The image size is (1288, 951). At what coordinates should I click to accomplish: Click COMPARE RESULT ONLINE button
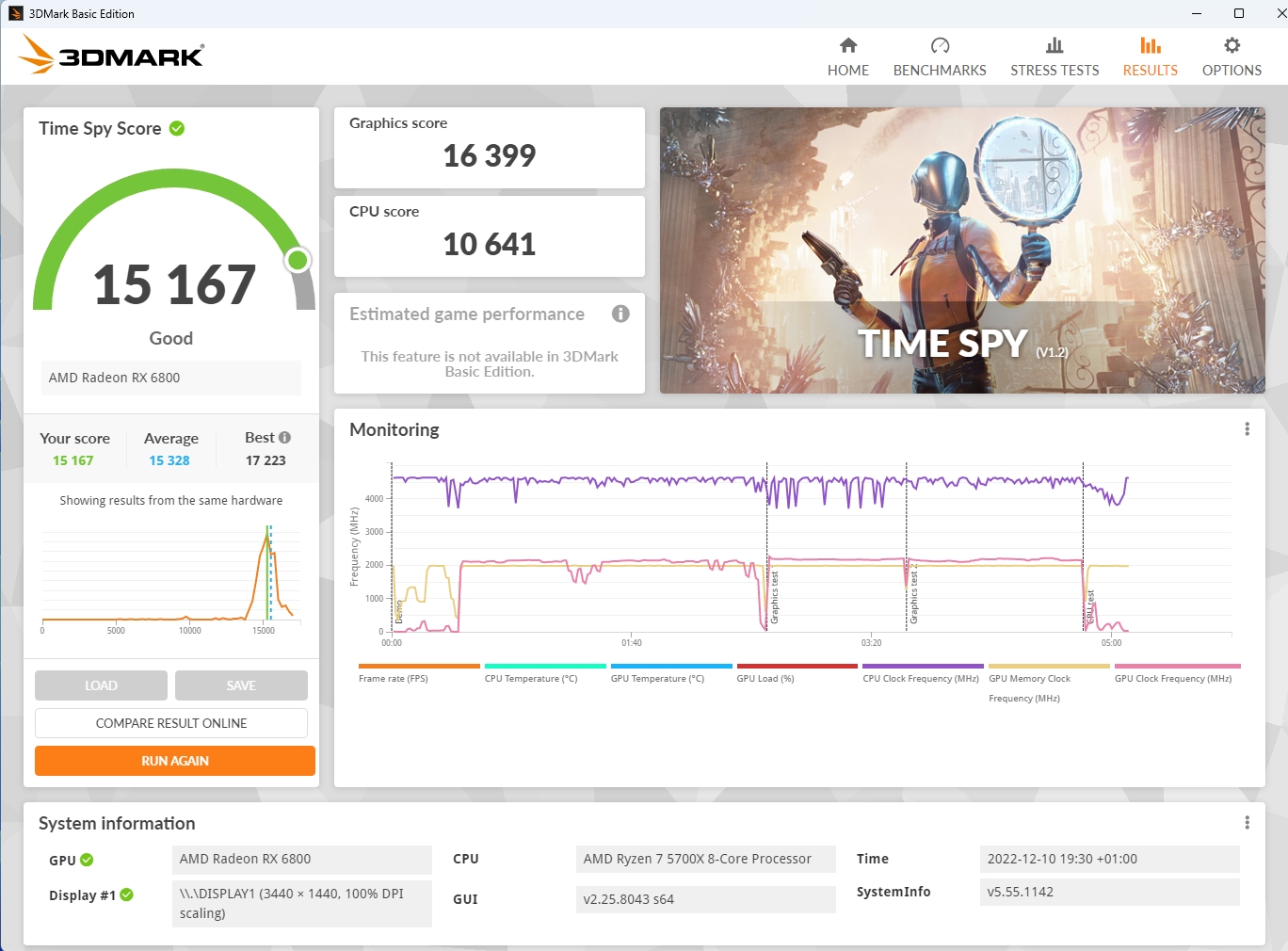171,723
